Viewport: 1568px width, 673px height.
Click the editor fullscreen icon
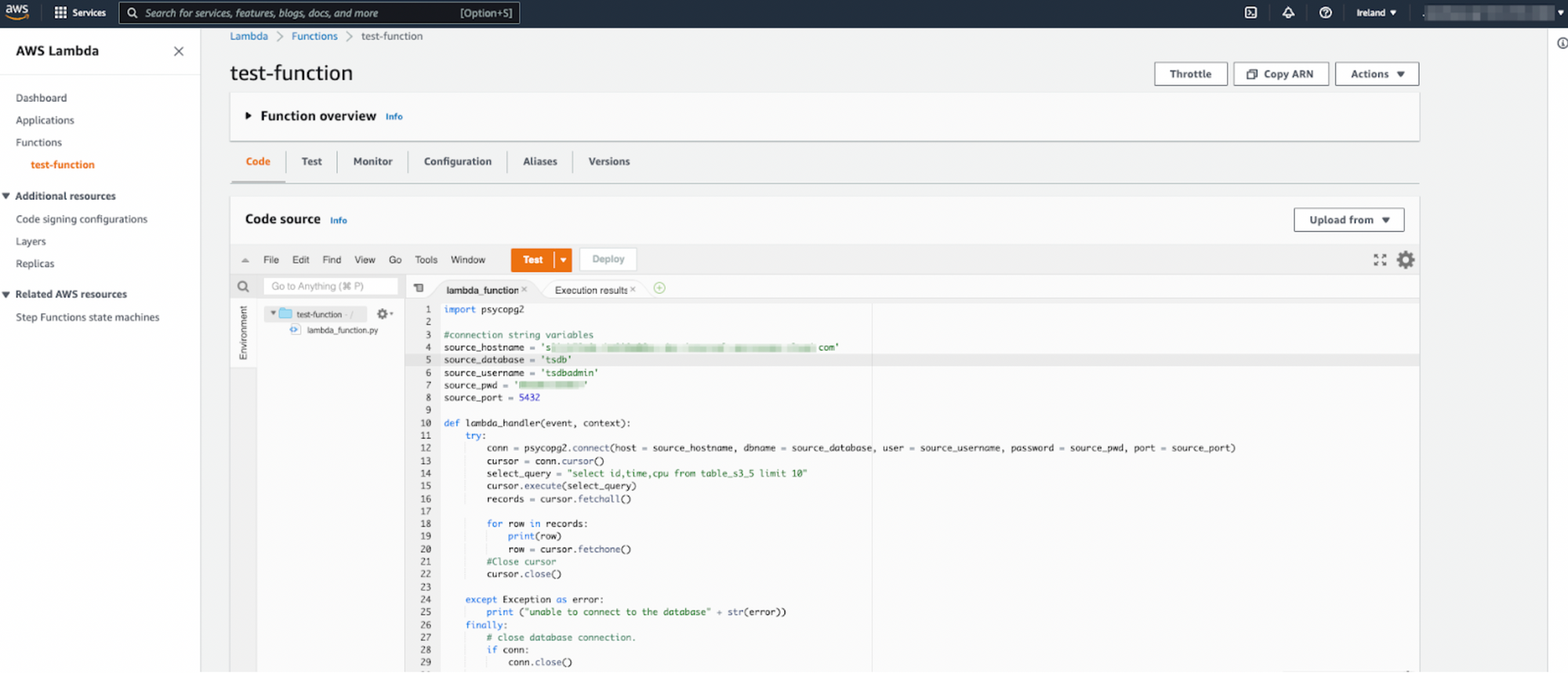tap(1380, 260)
